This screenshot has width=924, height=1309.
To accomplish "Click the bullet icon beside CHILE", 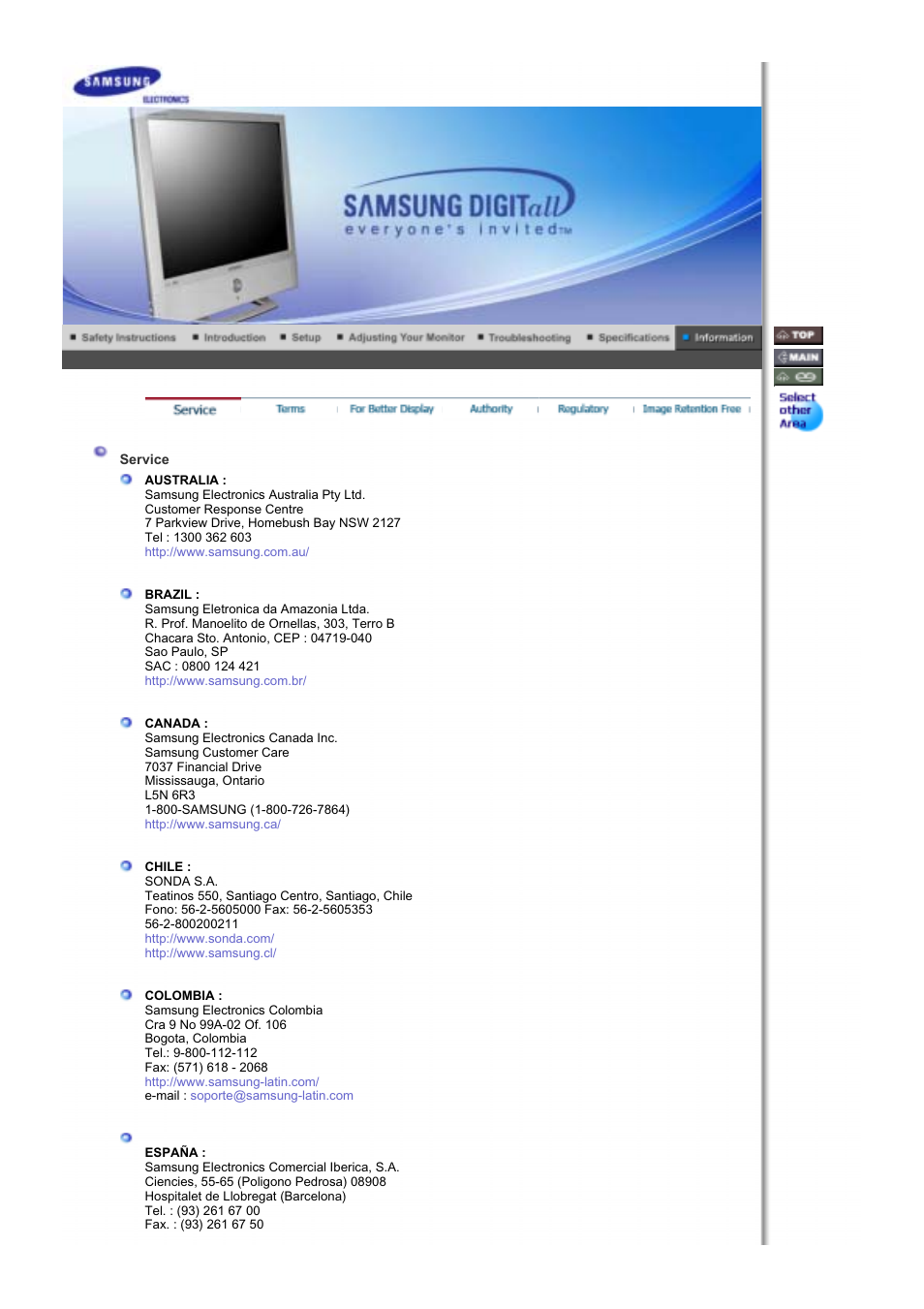I will tap(126, 865).
